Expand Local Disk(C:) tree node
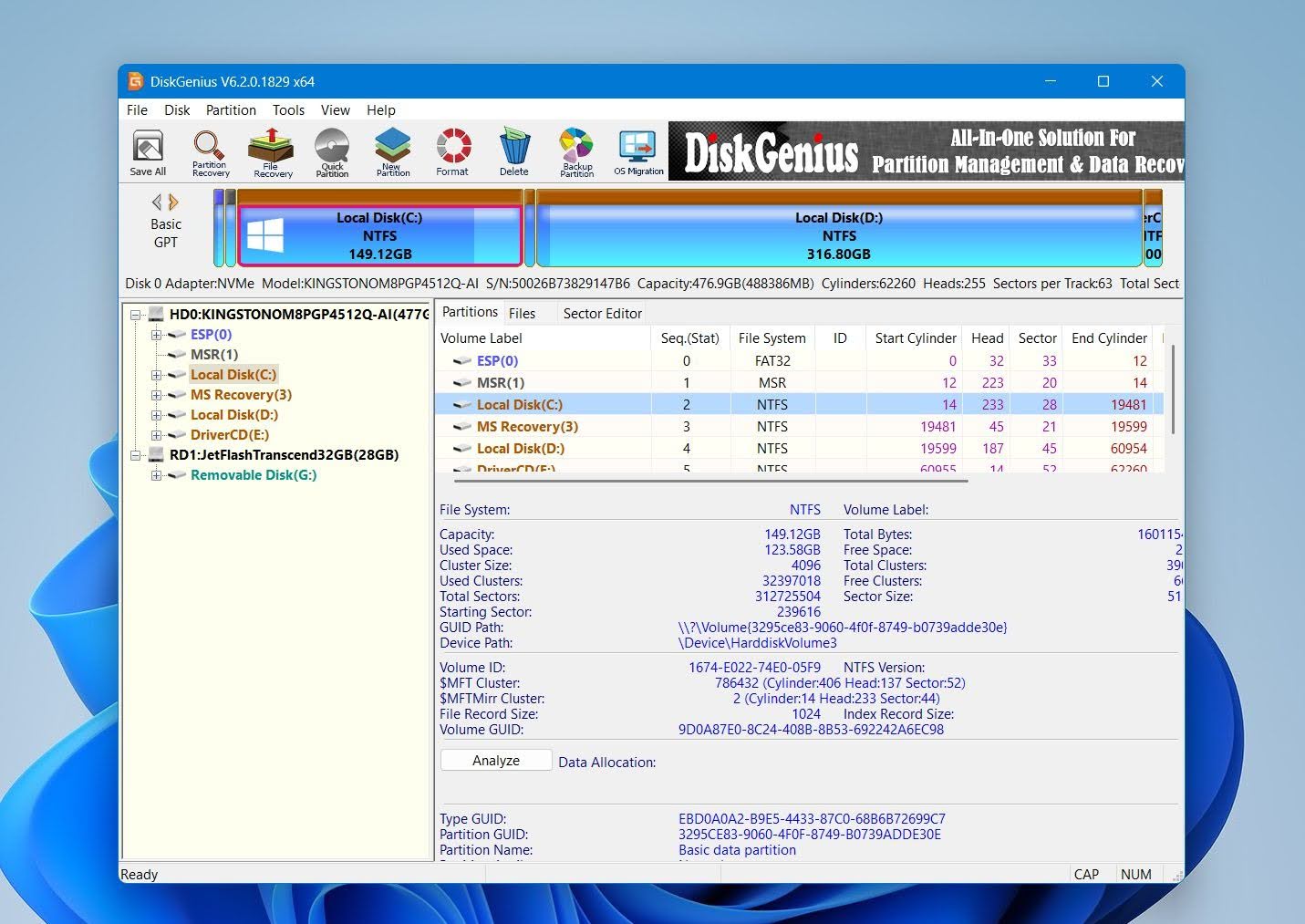Viewport: 1305px width, 924px height. [x=156, y=375]
